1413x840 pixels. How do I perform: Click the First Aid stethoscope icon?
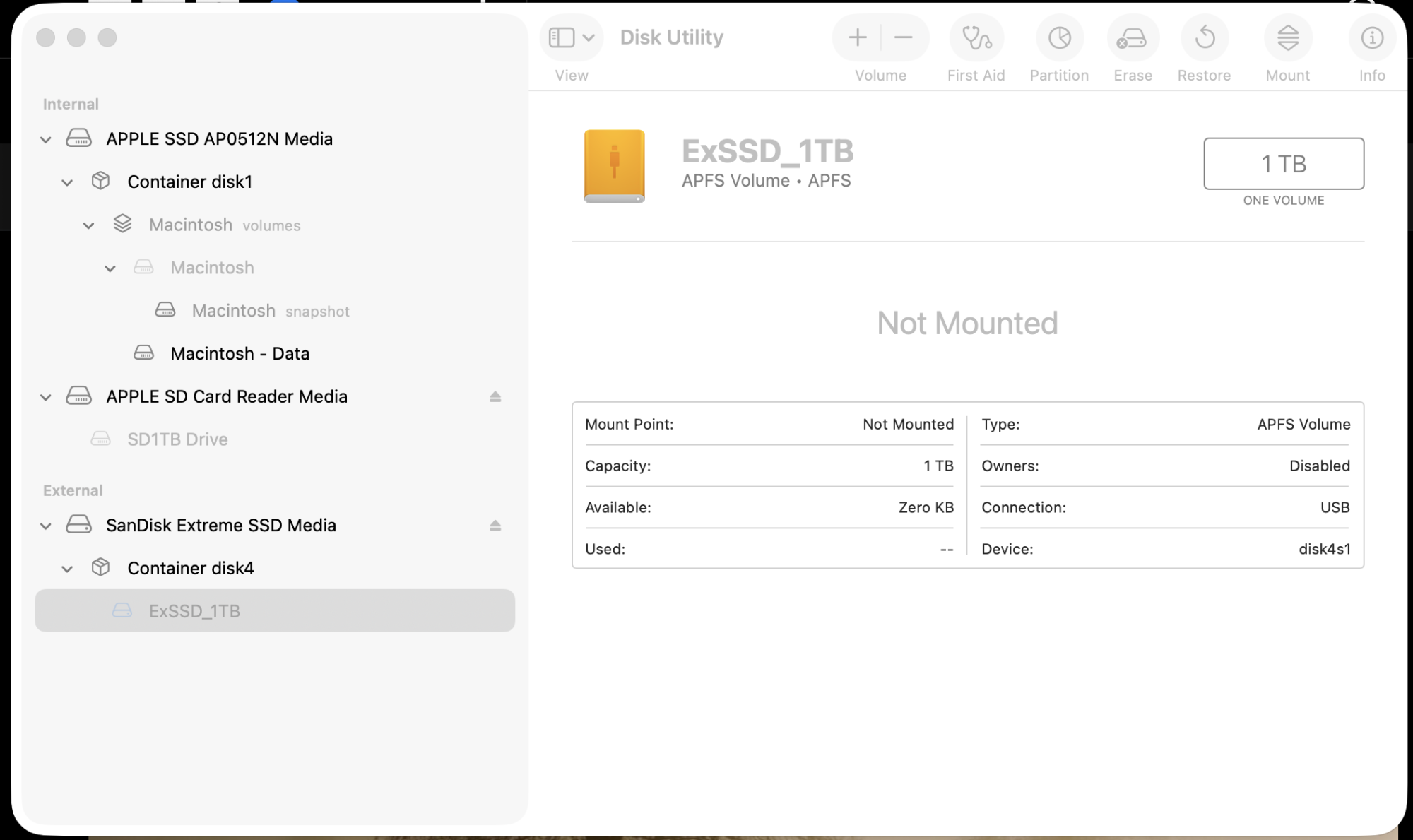tap(976, 38)
